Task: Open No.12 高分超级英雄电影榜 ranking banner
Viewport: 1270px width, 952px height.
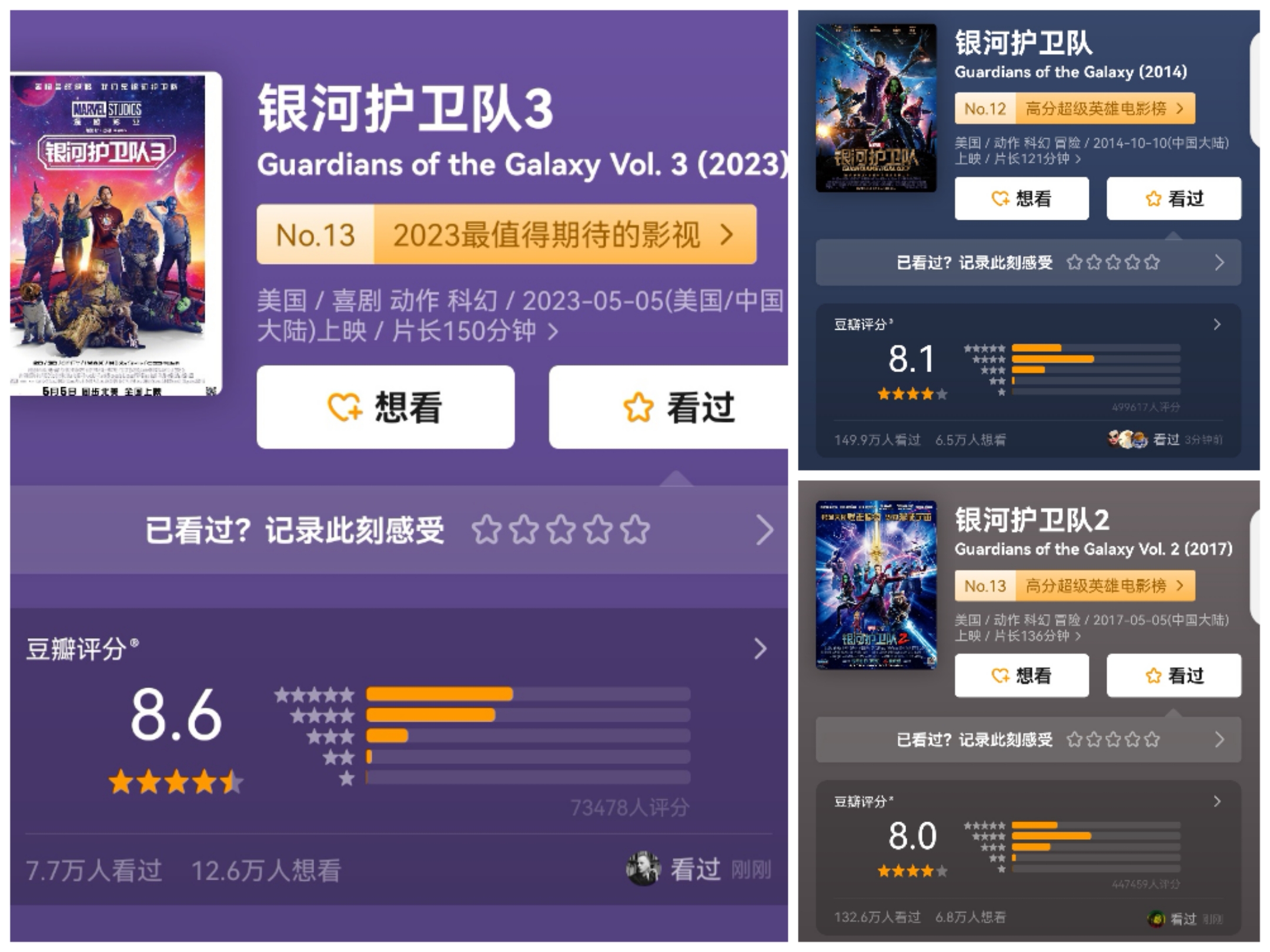Action: [1075, 108]
